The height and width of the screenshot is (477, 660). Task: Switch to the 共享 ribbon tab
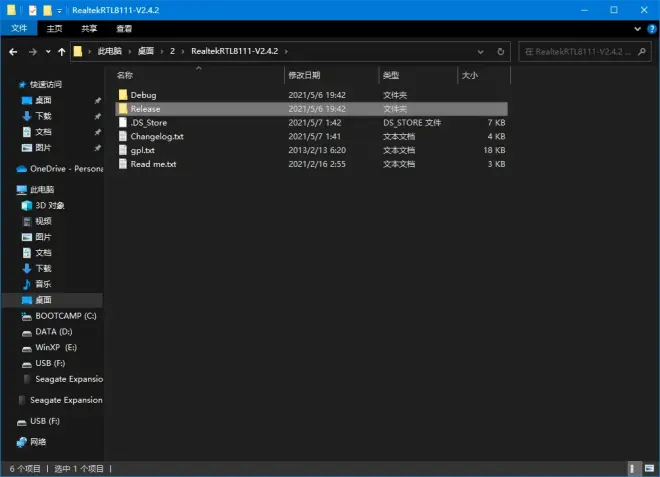click(89, 28)
